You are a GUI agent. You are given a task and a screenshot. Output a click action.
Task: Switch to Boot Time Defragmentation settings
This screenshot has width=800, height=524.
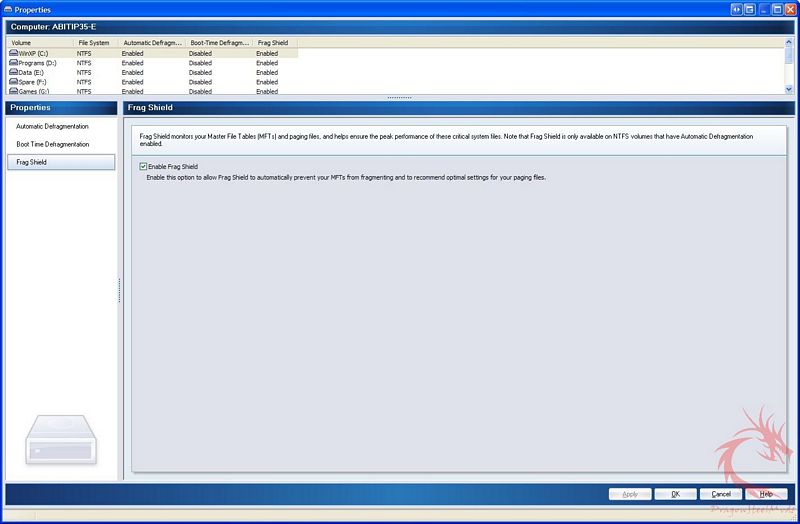click(52, 144)
